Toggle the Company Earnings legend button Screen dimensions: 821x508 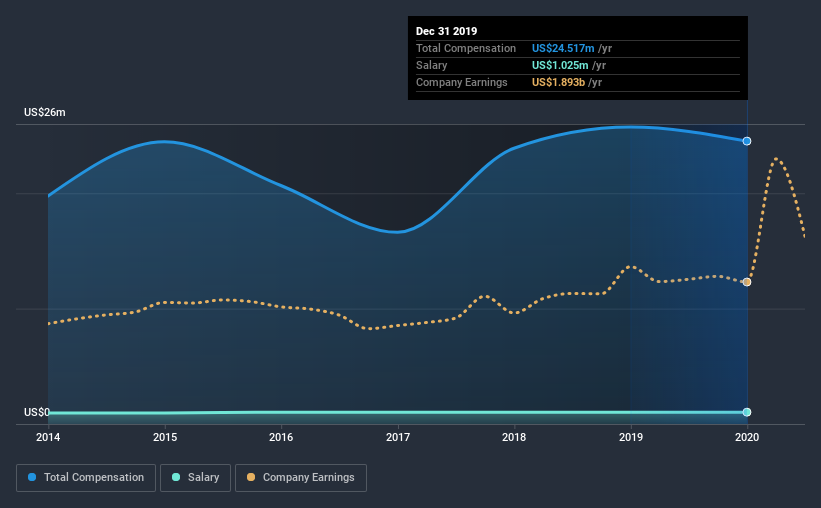[301, 478]
